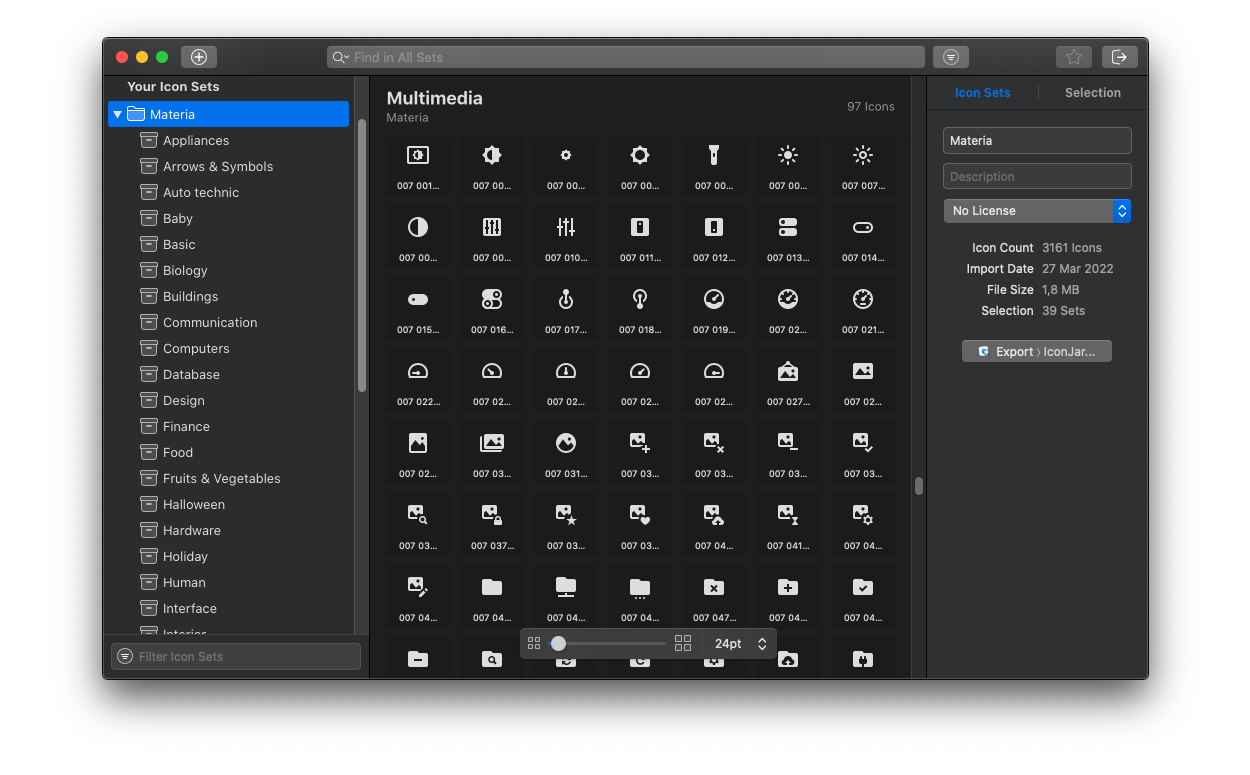Click the Export to IconJar button

tap(1036, 351)
